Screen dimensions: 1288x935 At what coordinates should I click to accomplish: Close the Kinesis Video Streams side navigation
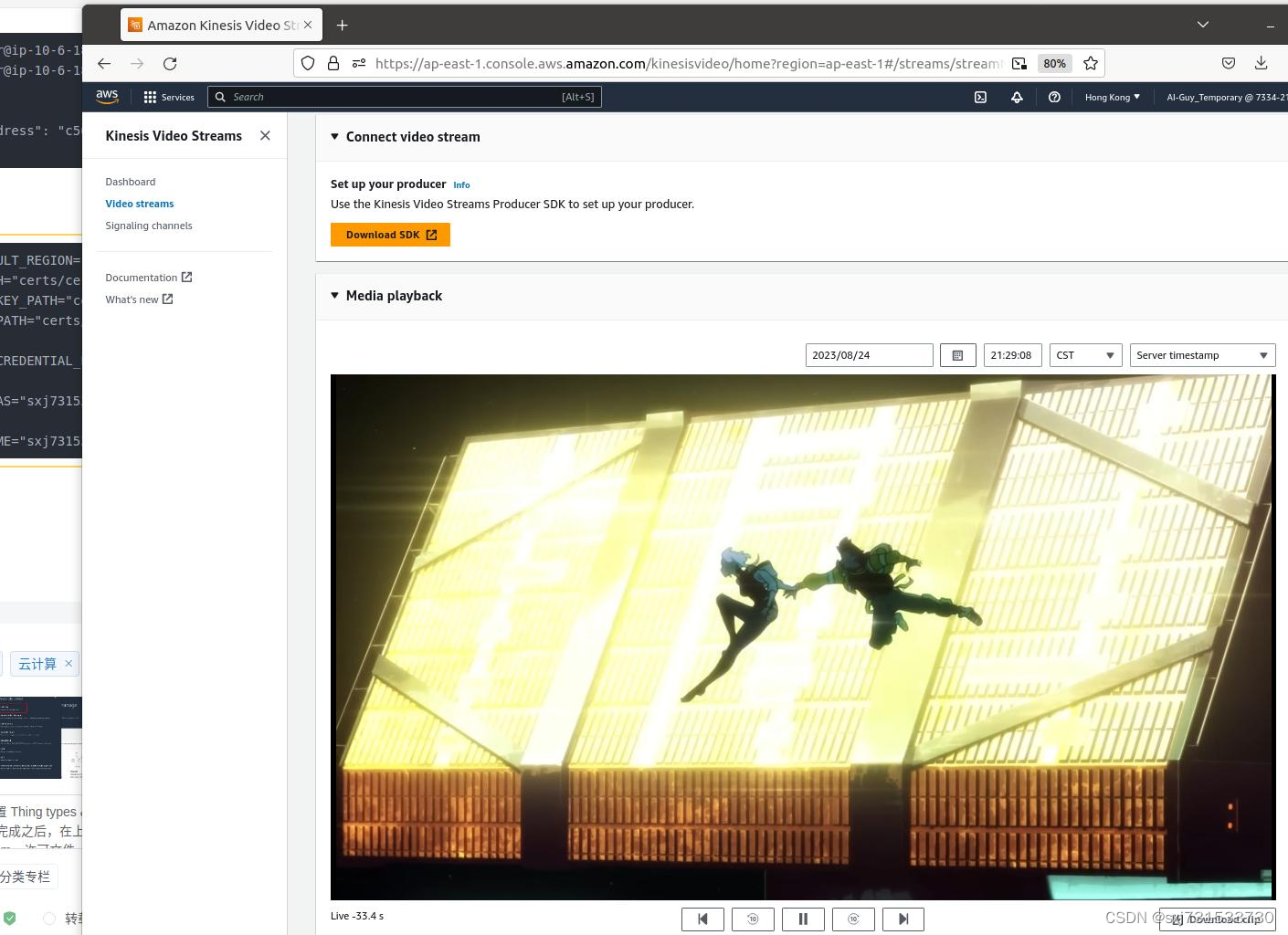pos(265,135)
